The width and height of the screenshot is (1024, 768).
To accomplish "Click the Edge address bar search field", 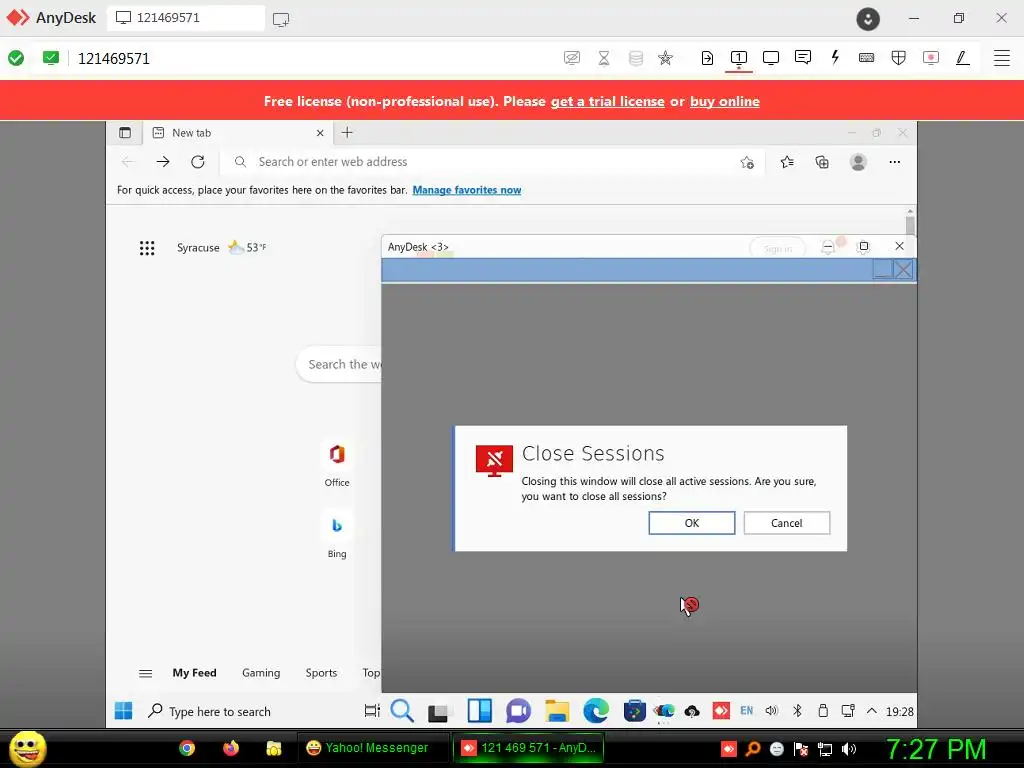I will (x=483, y=161).
